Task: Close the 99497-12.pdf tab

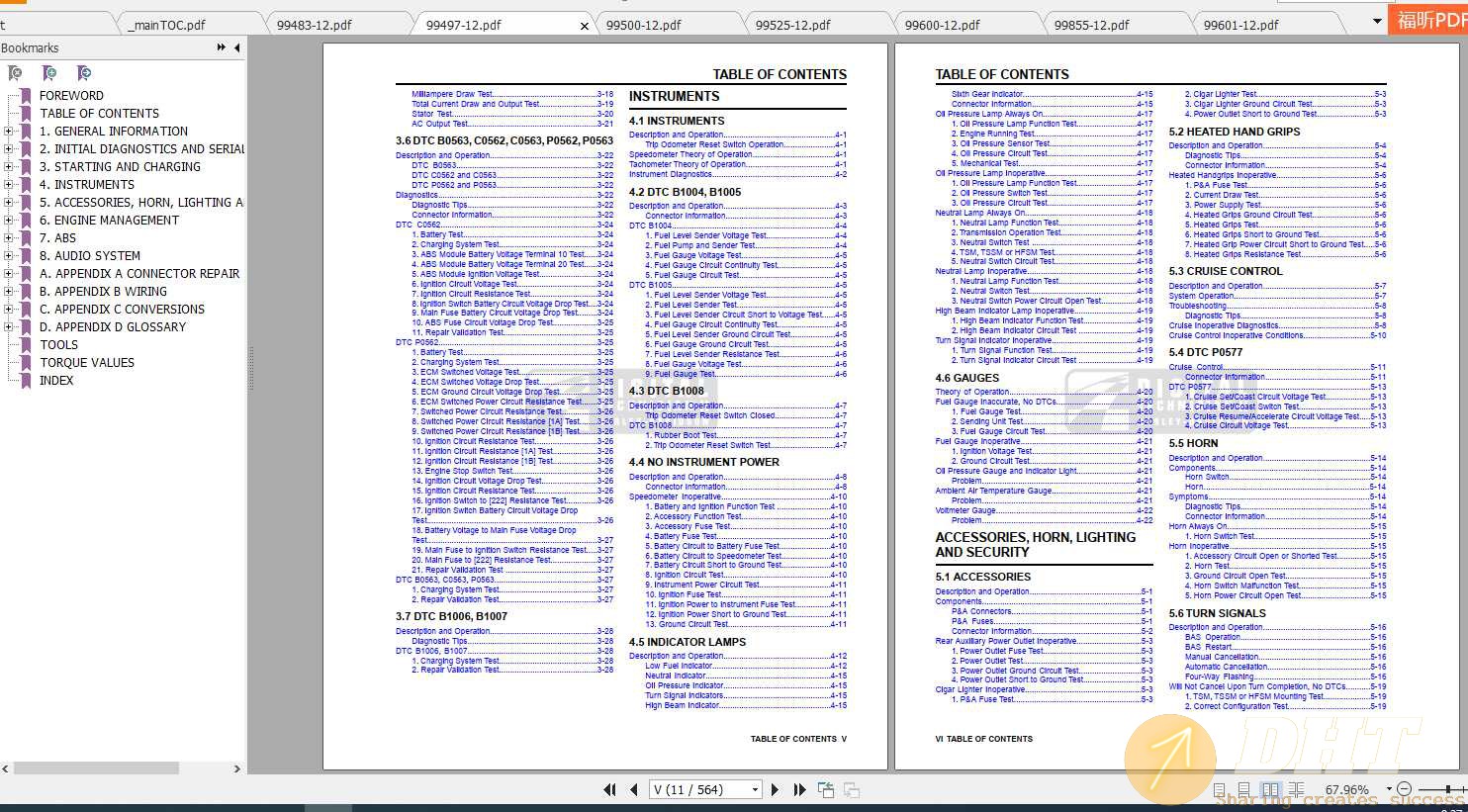Action: pos(585,26)
